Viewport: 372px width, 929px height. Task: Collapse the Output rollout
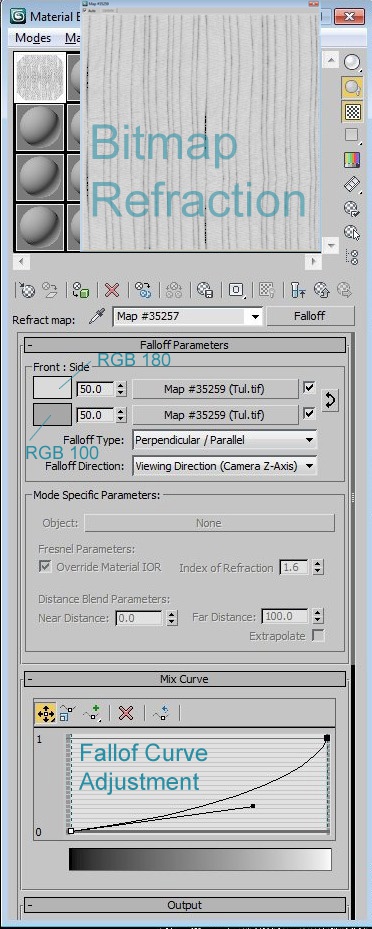pyautogui.click(x=184, y=905)
